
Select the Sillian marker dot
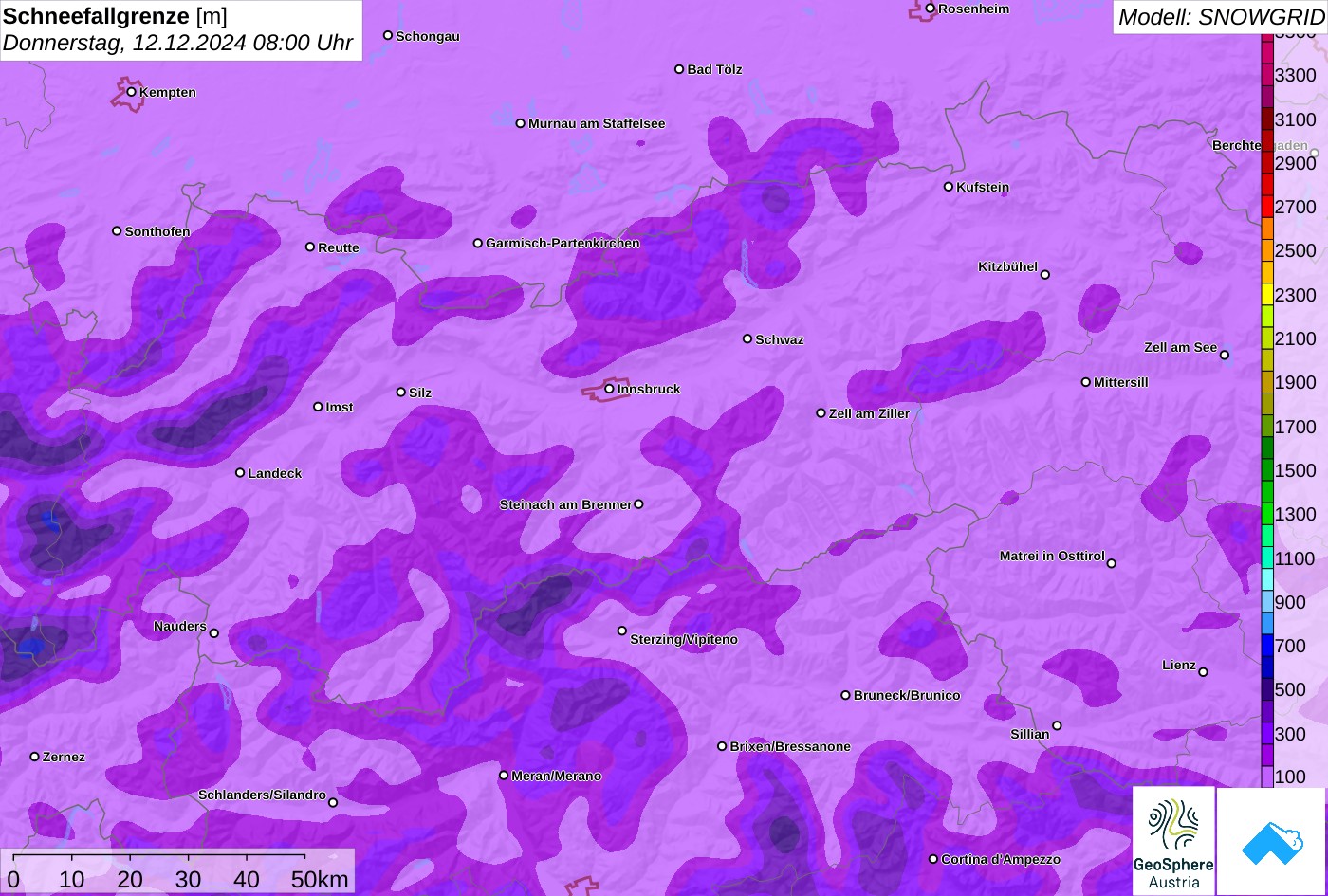pos(1057,726)
